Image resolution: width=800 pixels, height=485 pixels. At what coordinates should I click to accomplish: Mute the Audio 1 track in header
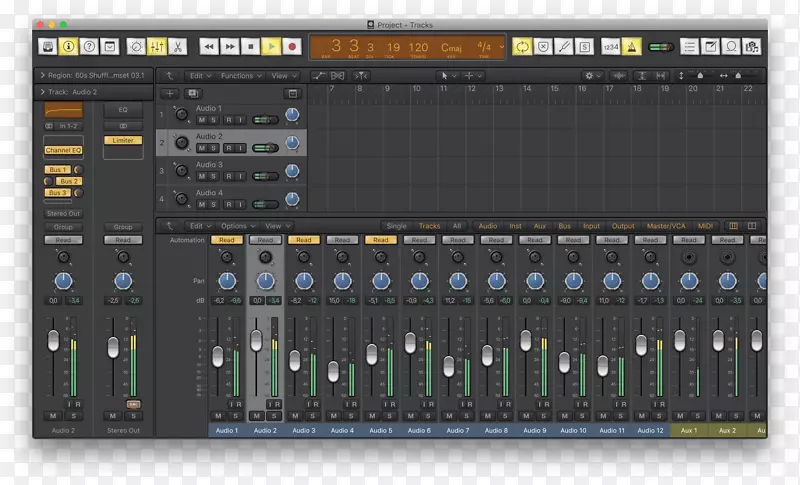(201, 119)
